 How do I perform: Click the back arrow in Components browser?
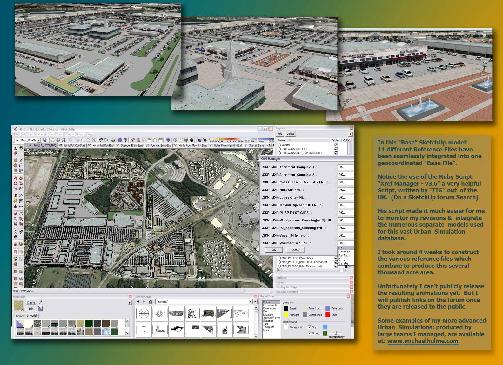click(x=139, y=302)
